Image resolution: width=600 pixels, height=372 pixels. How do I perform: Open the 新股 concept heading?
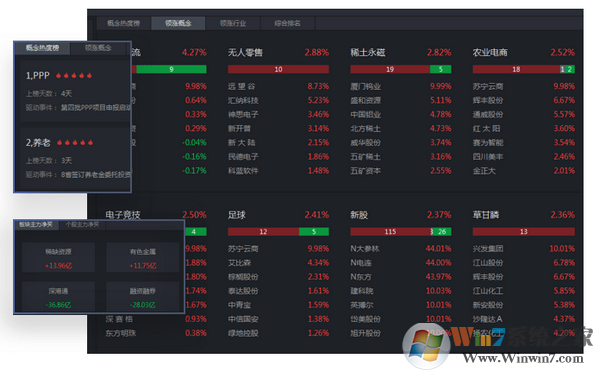[359, 215]
